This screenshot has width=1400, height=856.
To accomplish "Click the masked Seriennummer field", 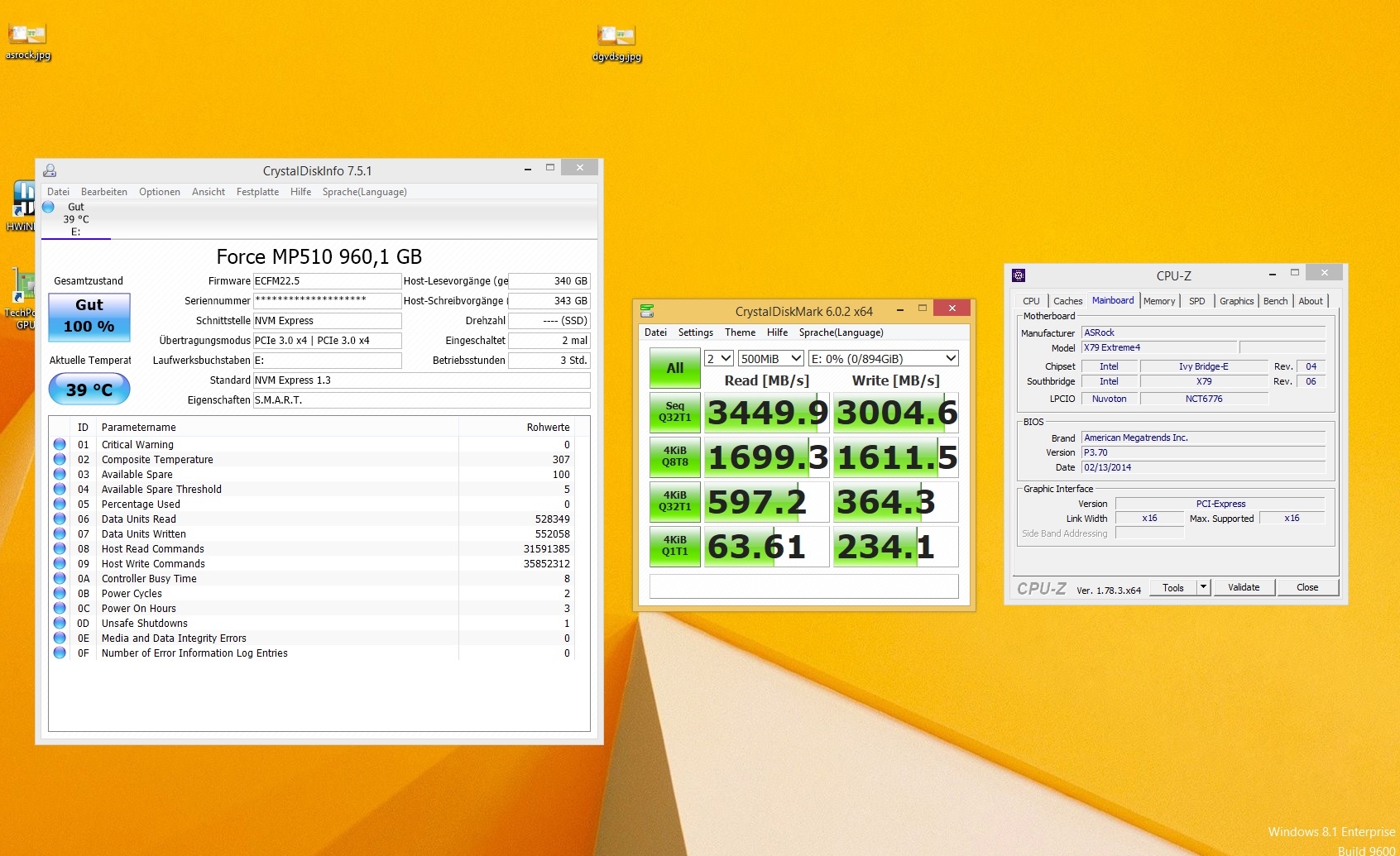I will (327, 301).
